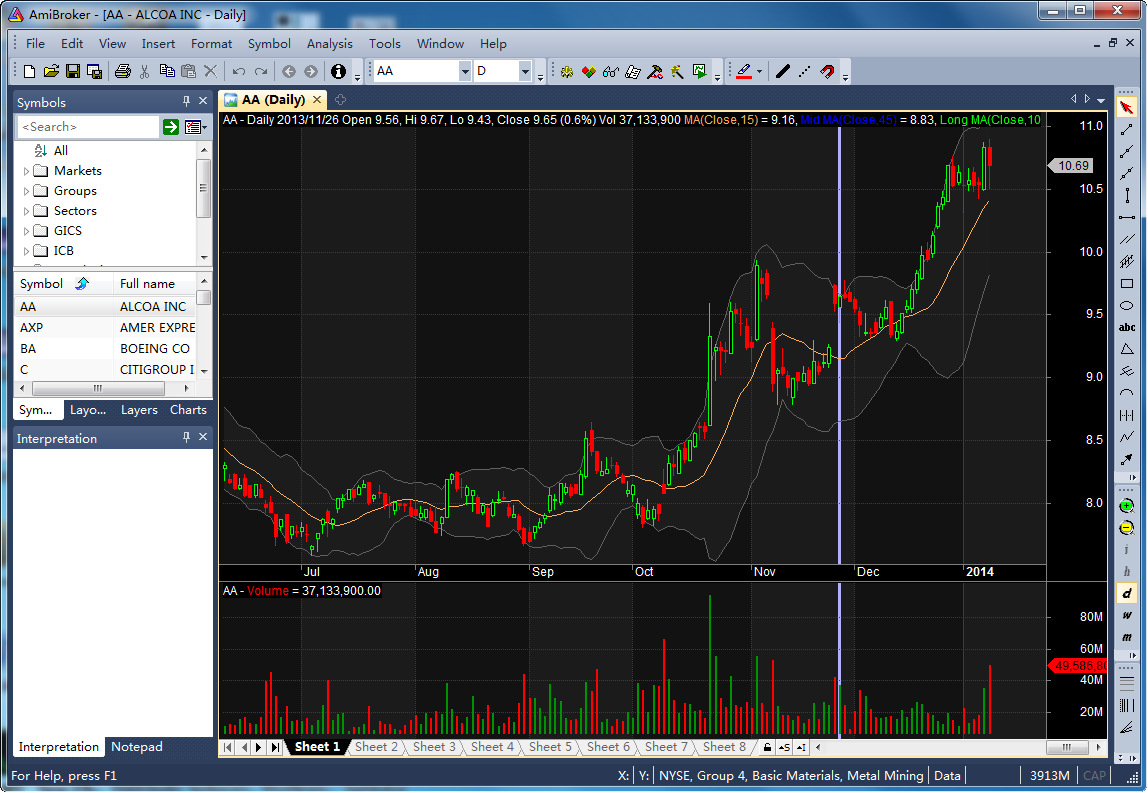Image resolution: width=1148 pixels, height=793 pixels.
Task: Open the Analysis menu
Action: pos(329,44)
